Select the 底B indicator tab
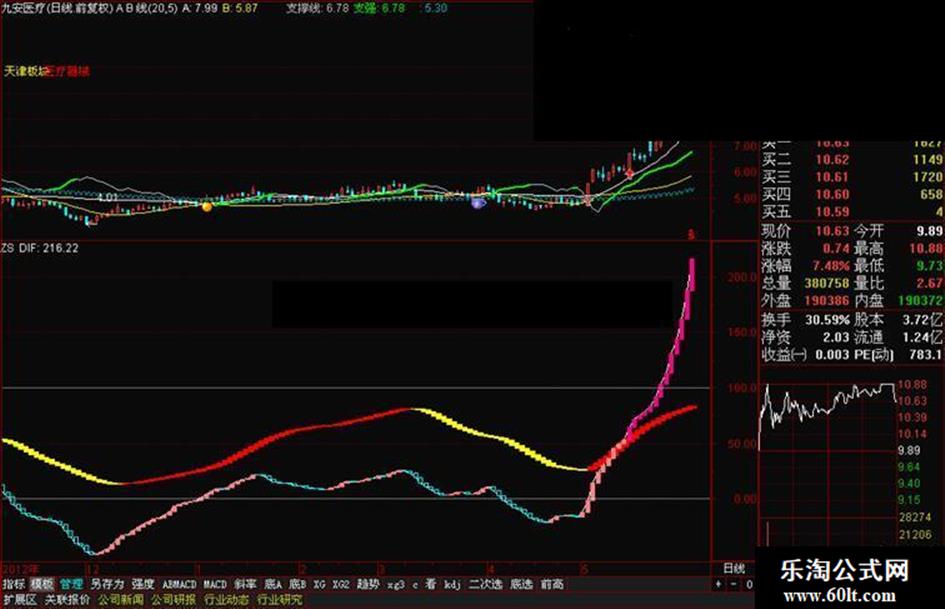The width and height of the screenshot is (945, 609). 297,584
